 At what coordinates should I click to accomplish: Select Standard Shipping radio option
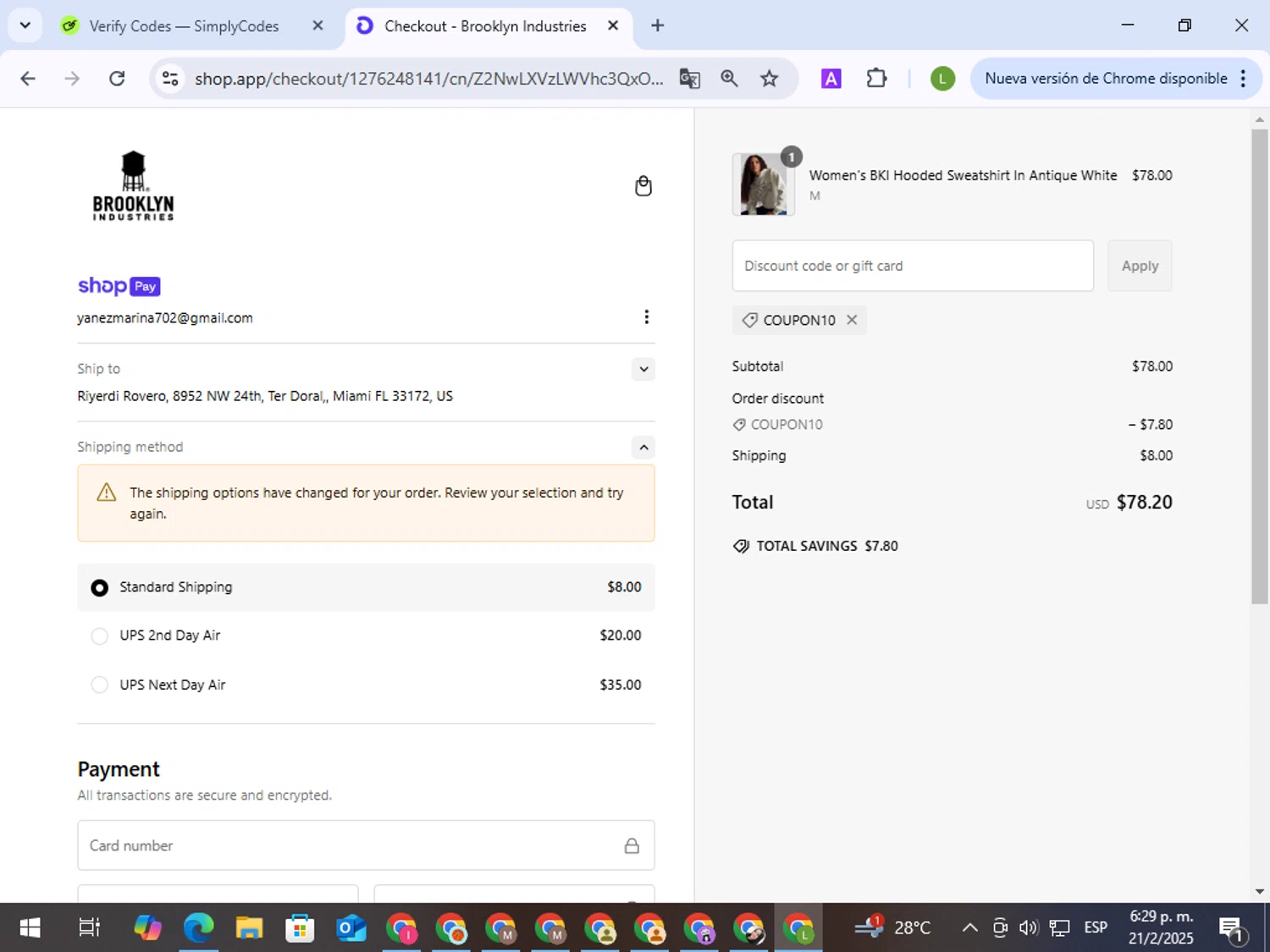[x=99, y=587]
